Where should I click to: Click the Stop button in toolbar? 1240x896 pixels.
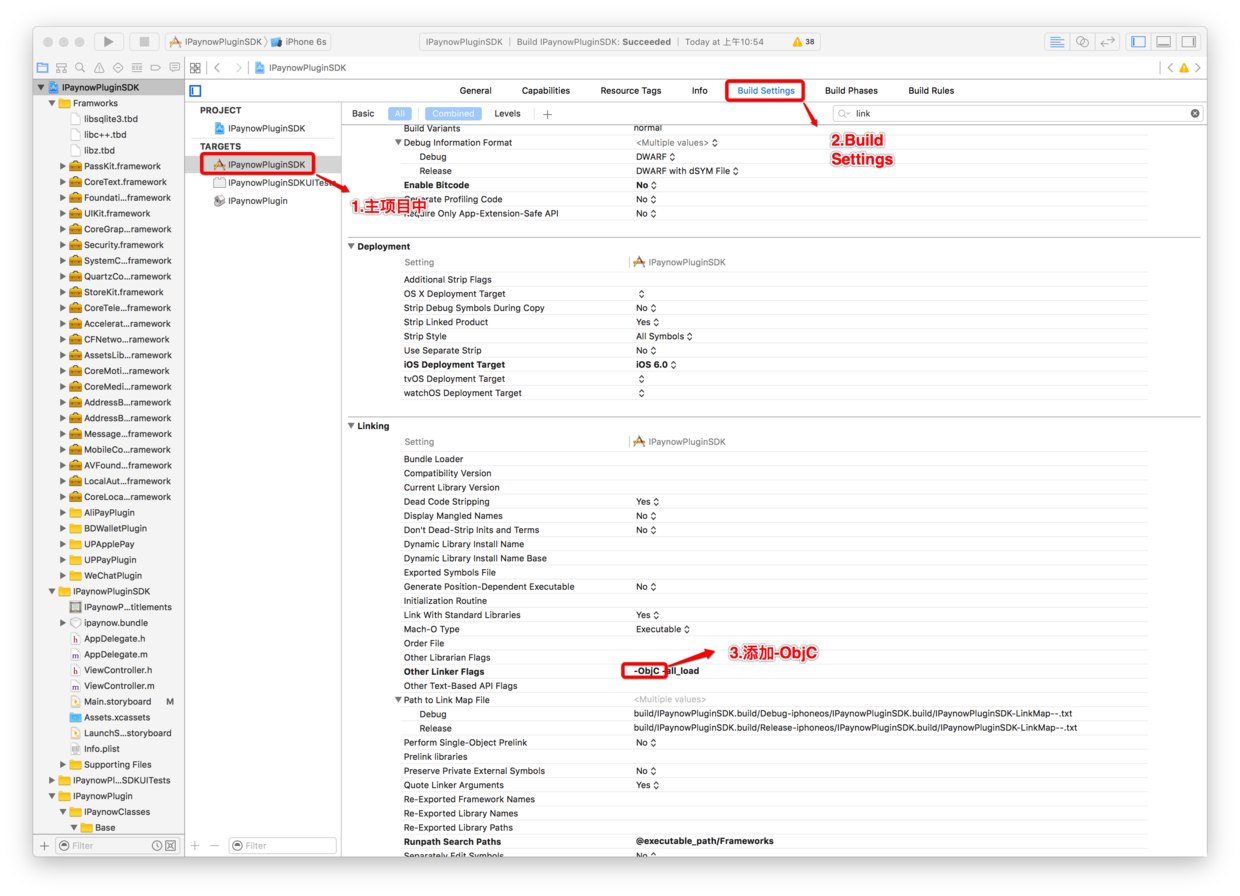click(x=144, y=42)
